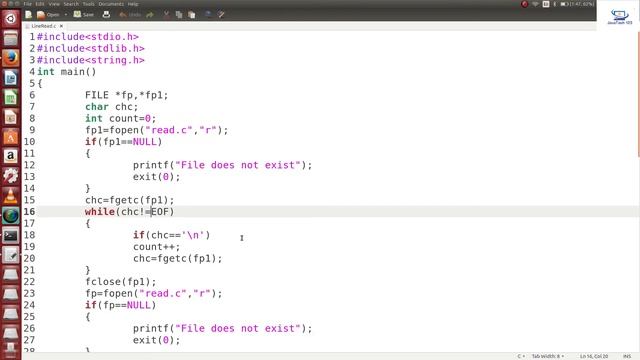Click on 'FILE *fp,*fp1;' declaration
The width and height of the screenshot is (640, 360).
pos(127,95)
